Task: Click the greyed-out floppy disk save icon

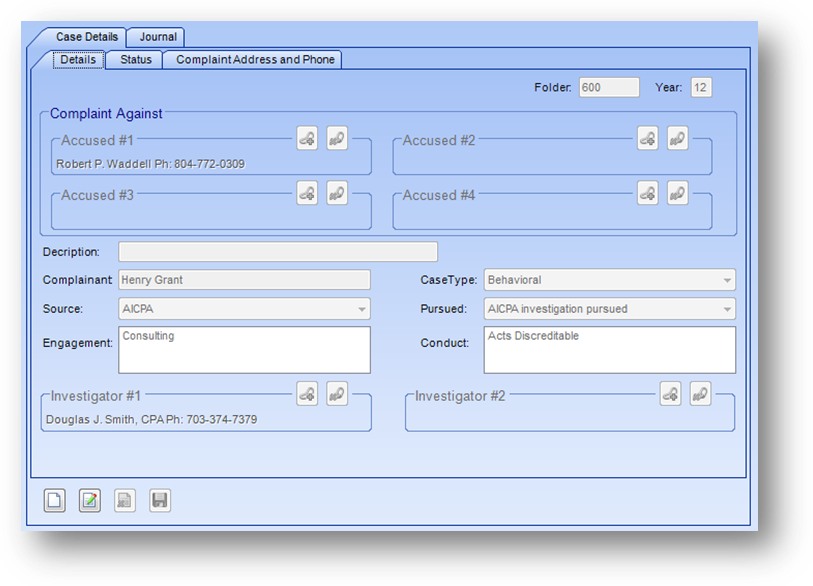Action: pyautogui.click(x=160, y=500)
